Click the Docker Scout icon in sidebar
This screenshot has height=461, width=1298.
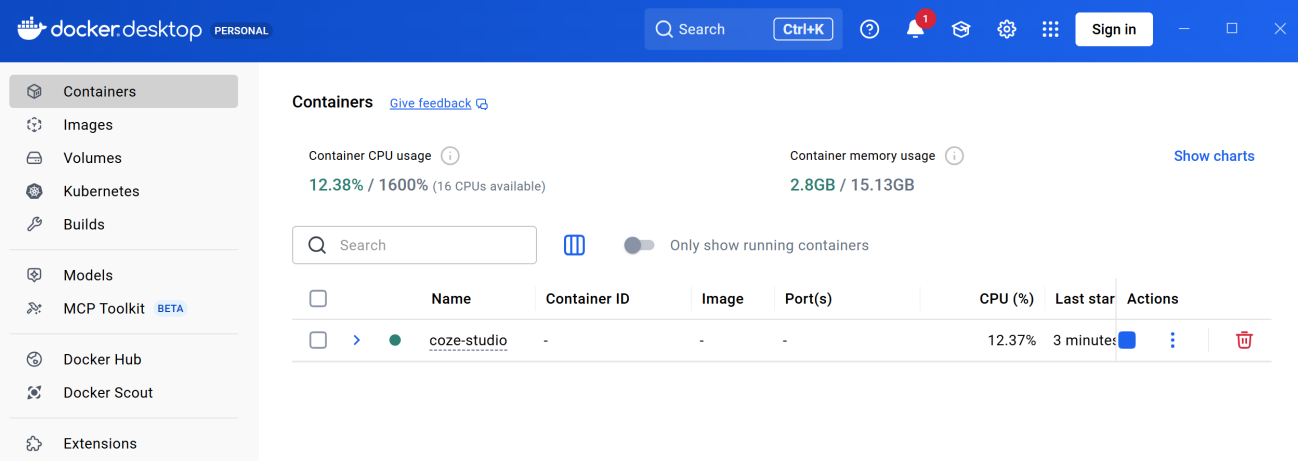coord(34,392)
